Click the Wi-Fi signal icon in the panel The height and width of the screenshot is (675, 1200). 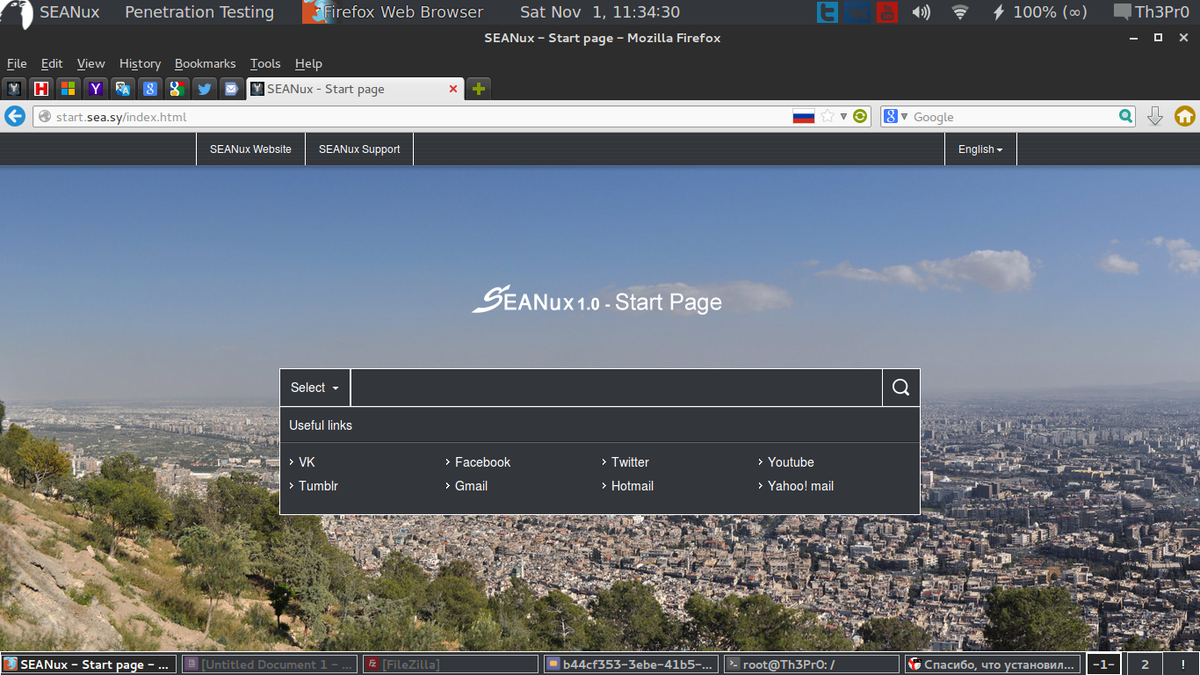[x=959, y=12]
